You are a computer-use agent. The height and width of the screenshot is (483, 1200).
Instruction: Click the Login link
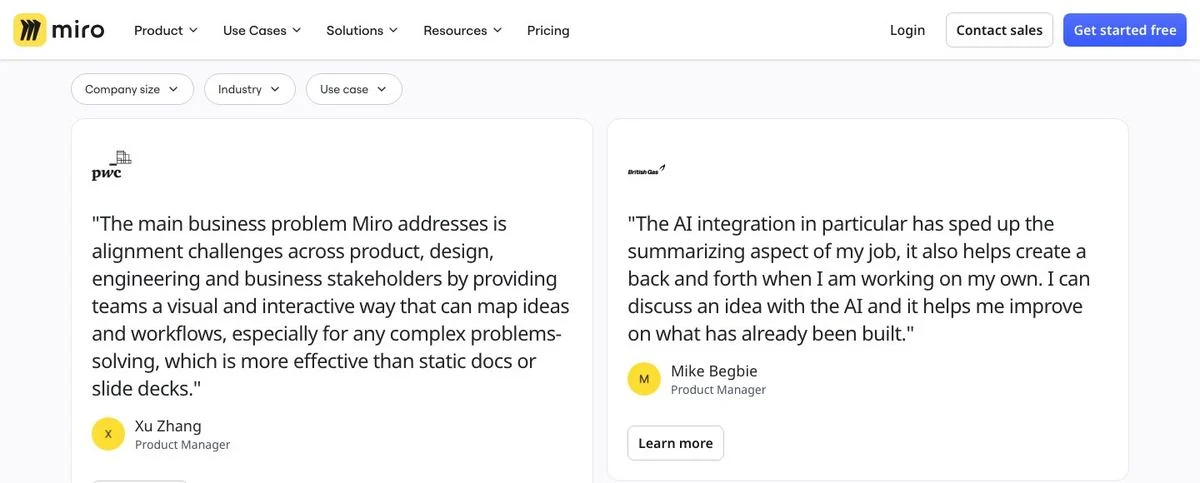tap(907, 30)
